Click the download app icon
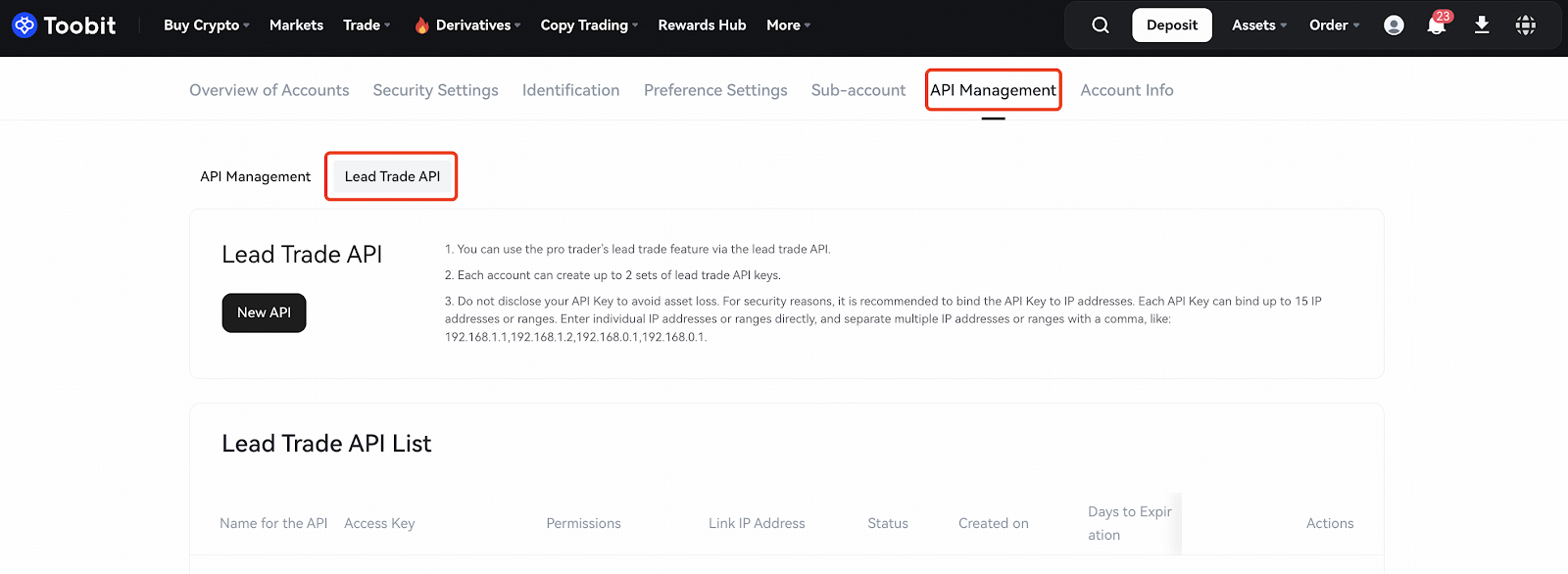This screenshot has width=1568, height=574. pos(1482,25)
